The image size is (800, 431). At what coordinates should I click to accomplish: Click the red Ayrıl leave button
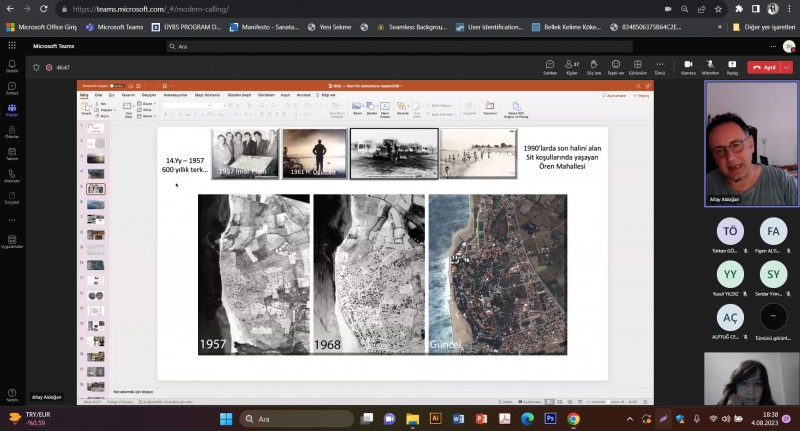765,67
